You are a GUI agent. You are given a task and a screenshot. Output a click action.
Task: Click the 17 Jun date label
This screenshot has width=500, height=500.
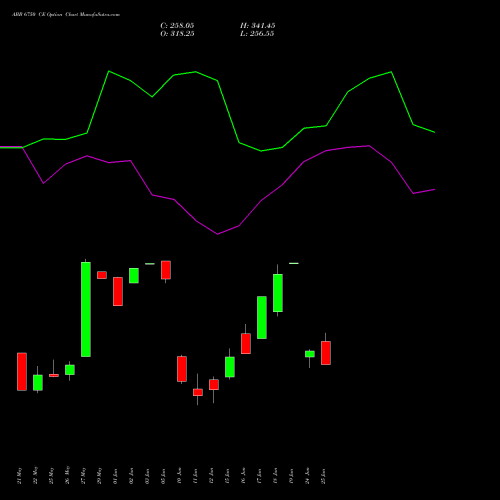point(259,476)
